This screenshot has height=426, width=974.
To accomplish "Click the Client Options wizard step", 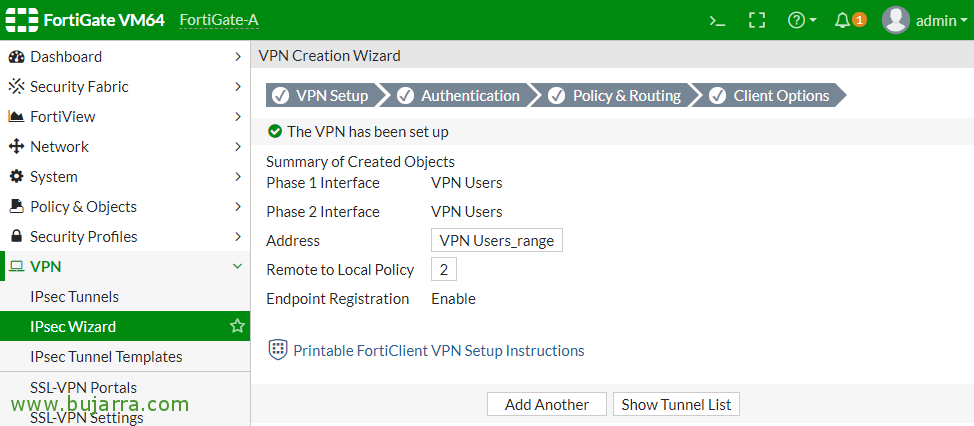I will (x=771, y=96).
